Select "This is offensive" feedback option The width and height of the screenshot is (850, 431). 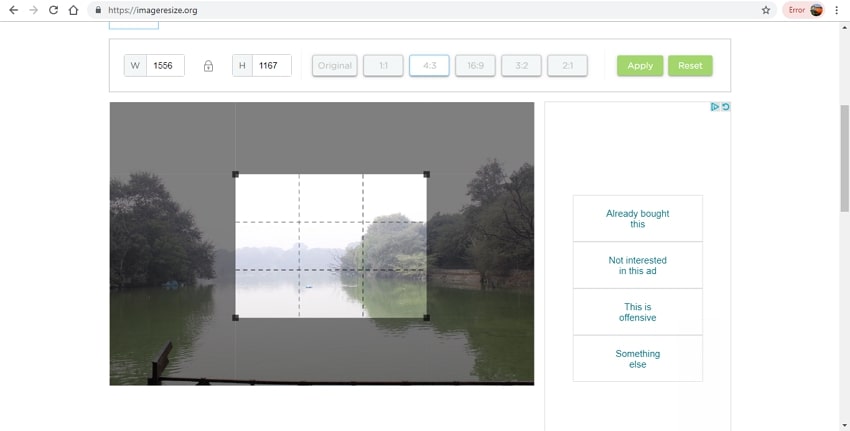pyautogui.click(x=637, y=312)
